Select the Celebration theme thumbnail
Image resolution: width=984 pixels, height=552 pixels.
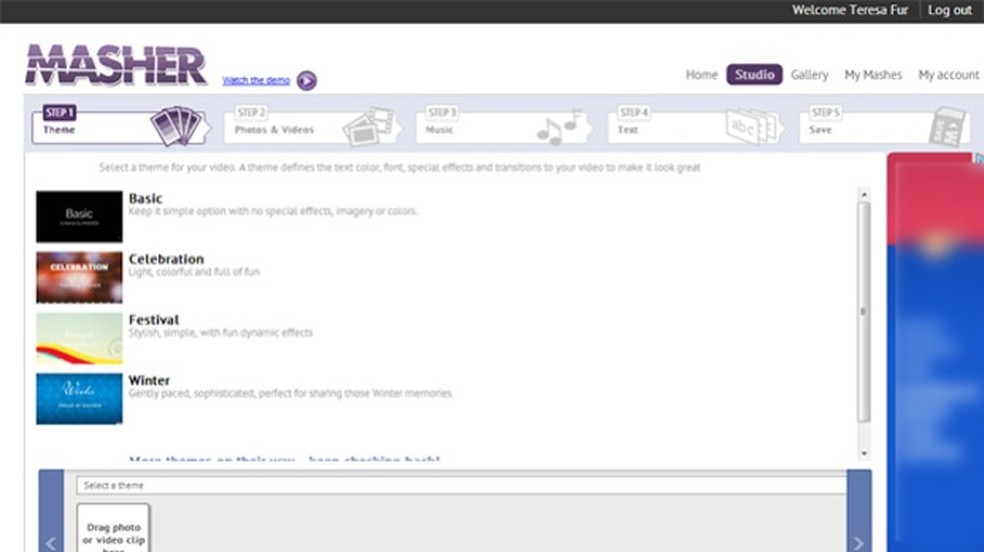pyautogui.click(x=79, y=277)
